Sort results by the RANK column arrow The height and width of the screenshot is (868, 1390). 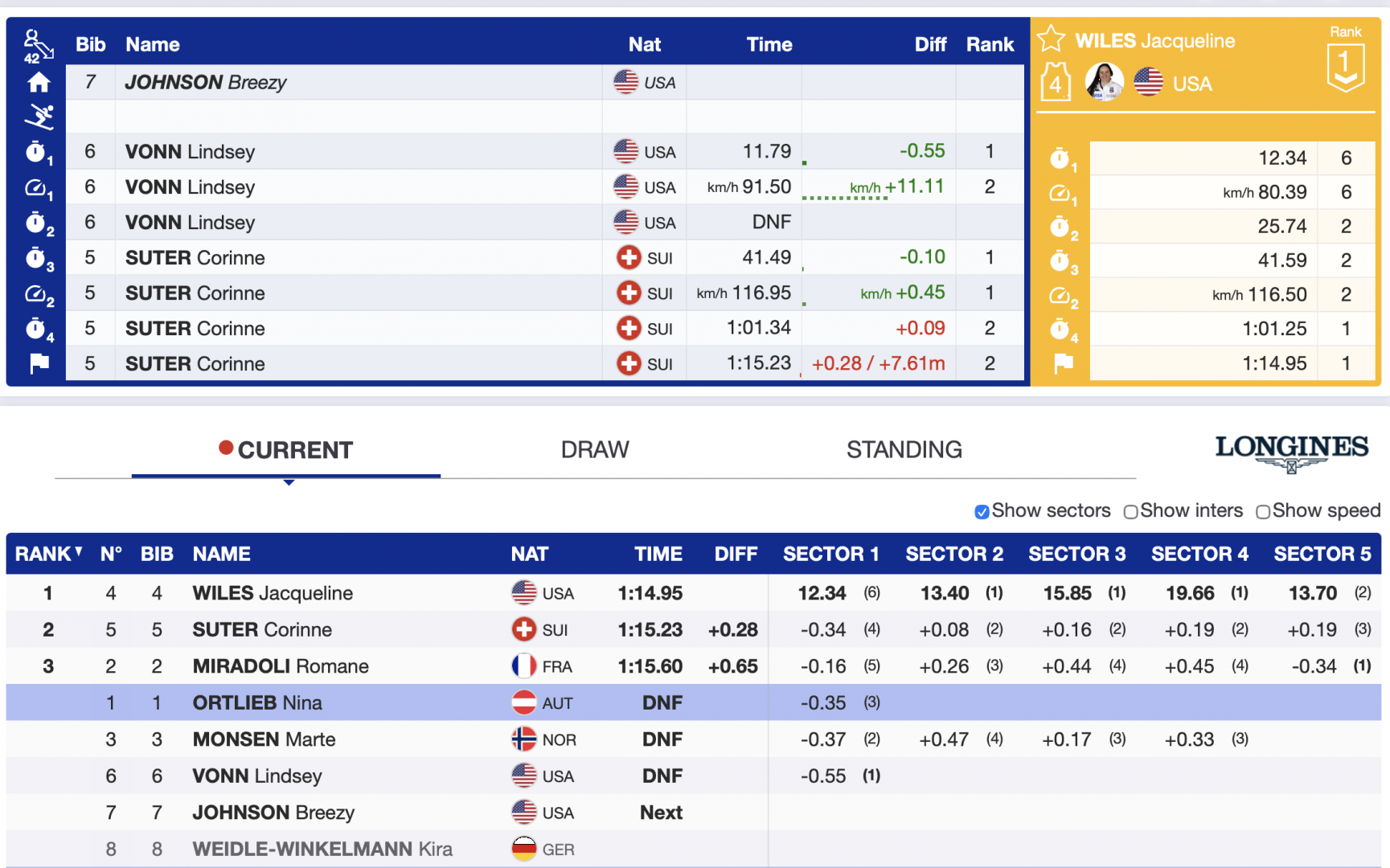pos(79,552)
